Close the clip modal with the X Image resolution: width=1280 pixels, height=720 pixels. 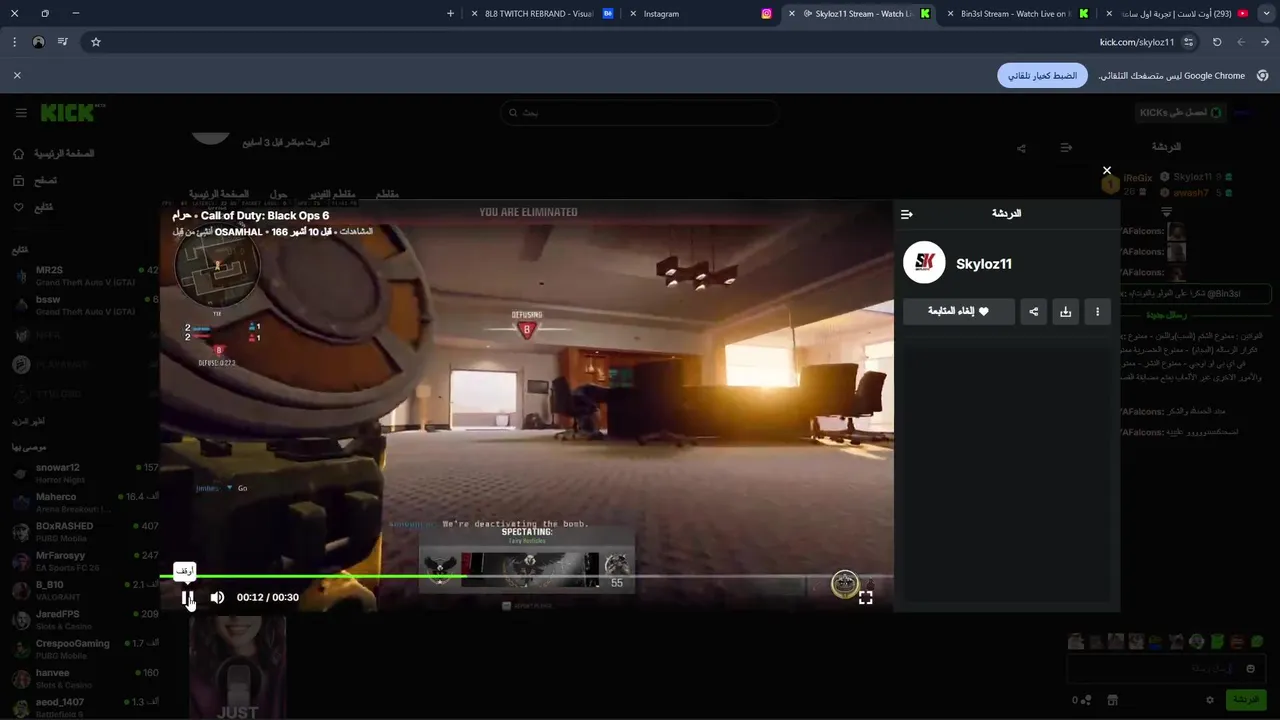[x=1107, y=170]
